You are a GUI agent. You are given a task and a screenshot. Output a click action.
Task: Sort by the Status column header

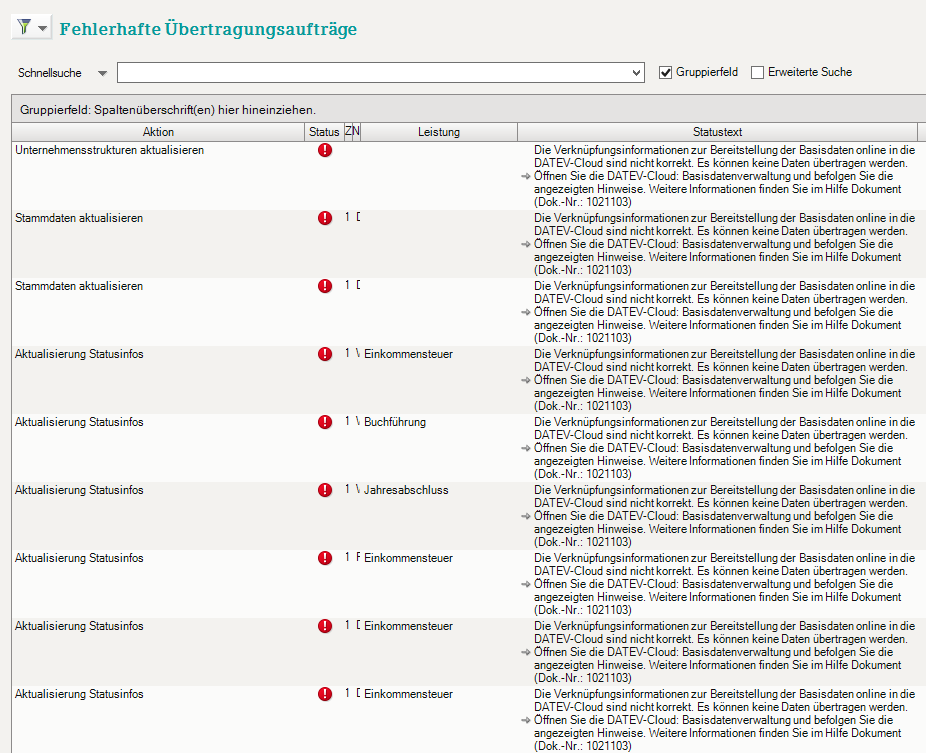(x=324, y=132)
